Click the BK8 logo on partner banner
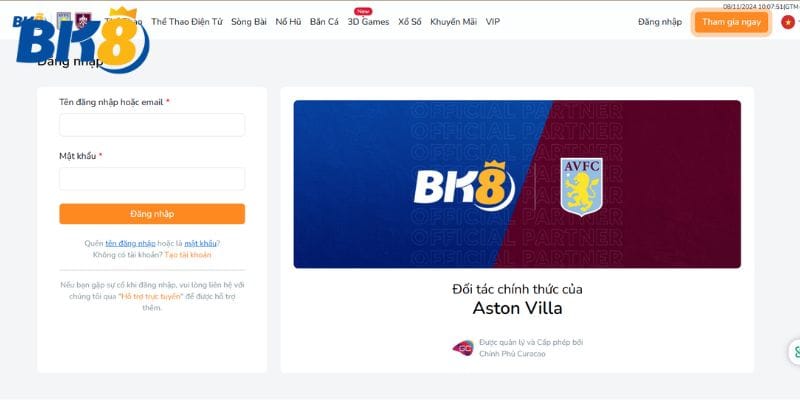This screenshot has height=400, width=800. point(464,186)
